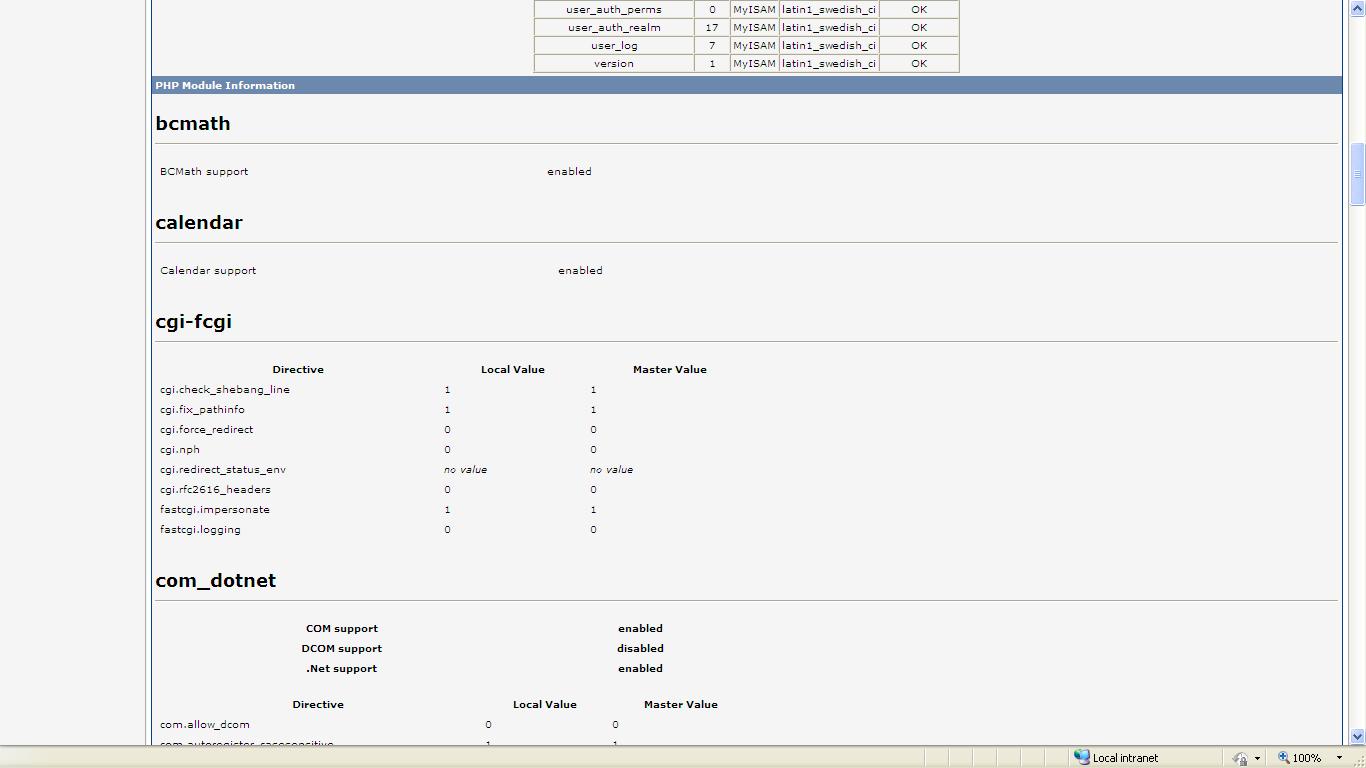Image resolution: width=1366 pixels, height=768 pixels.
Task: Click the 100% zoom level text
Action: tap(1307, 758)
